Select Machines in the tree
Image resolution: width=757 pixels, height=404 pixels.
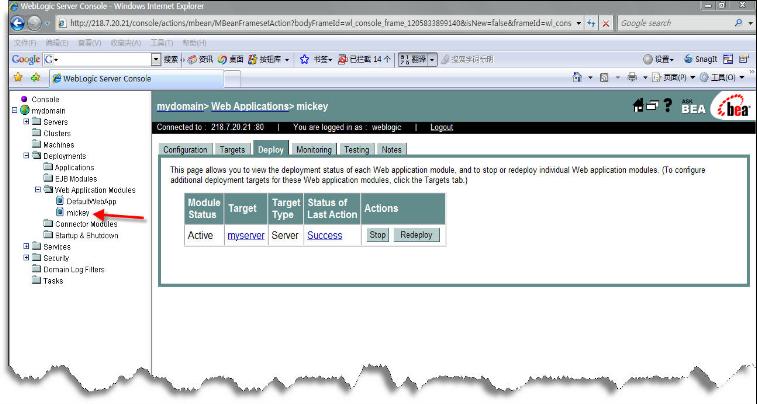[x=59, y=144]
